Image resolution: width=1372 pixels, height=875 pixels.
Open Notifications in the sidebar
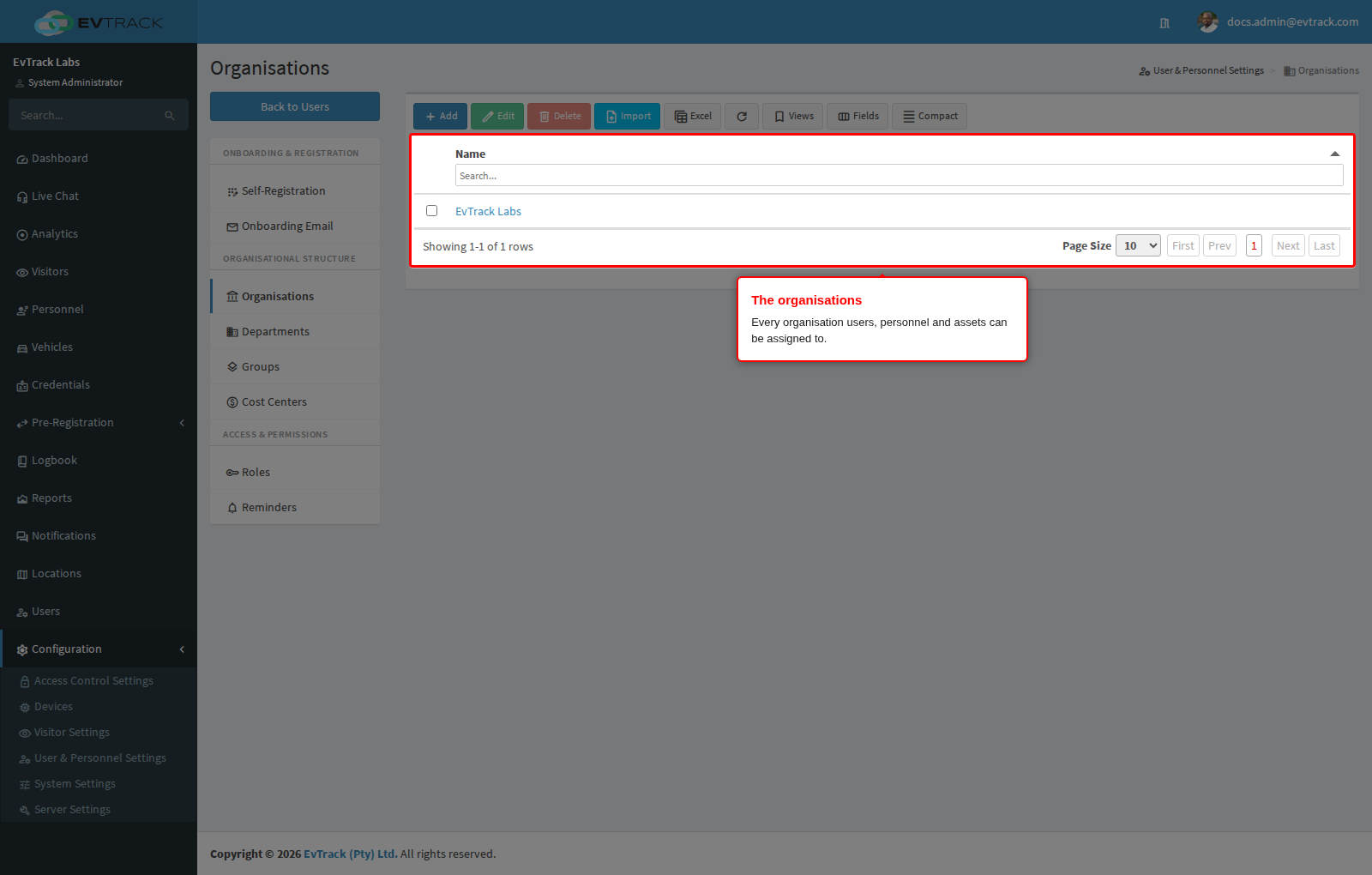coord(99,536)
